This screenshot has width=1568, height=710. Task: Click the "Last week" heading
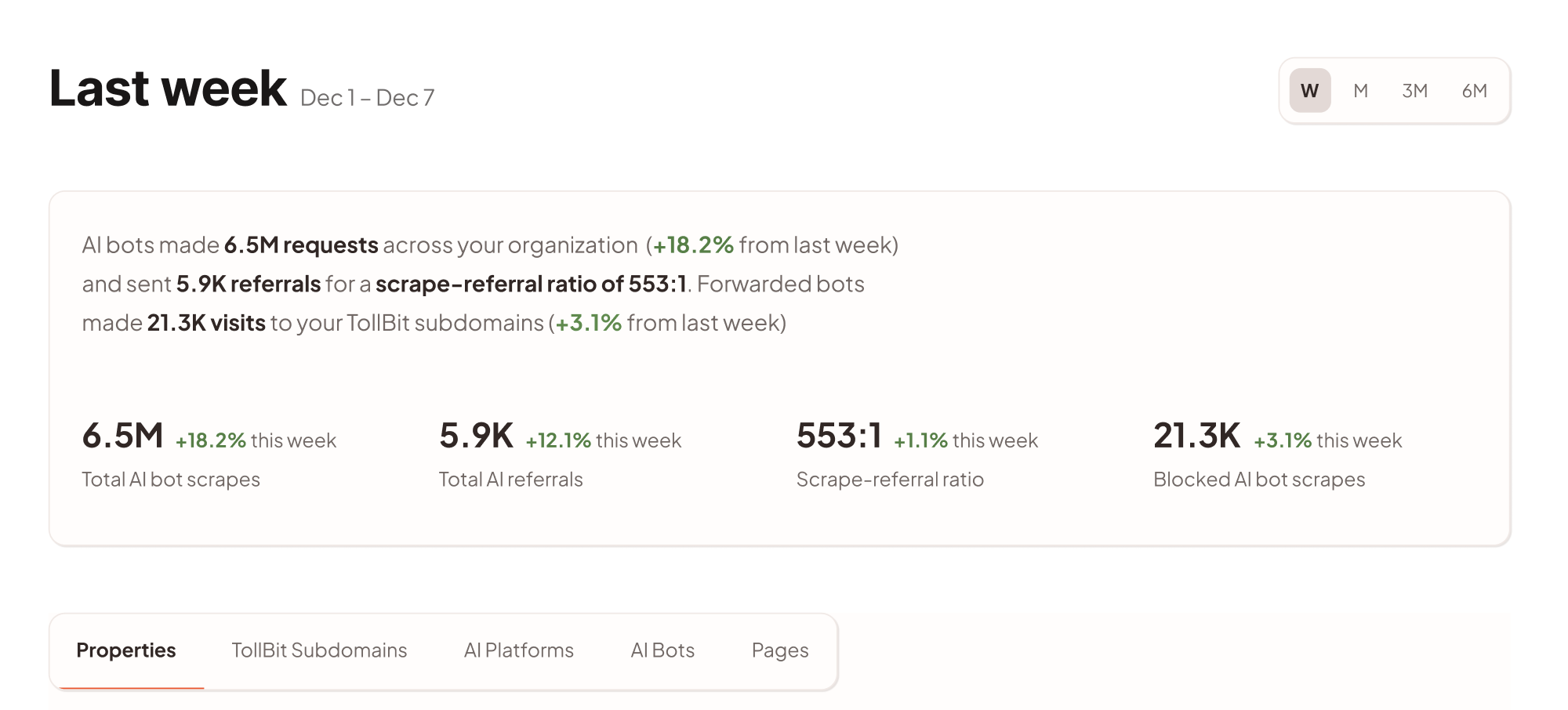click(x=168, y=88)
